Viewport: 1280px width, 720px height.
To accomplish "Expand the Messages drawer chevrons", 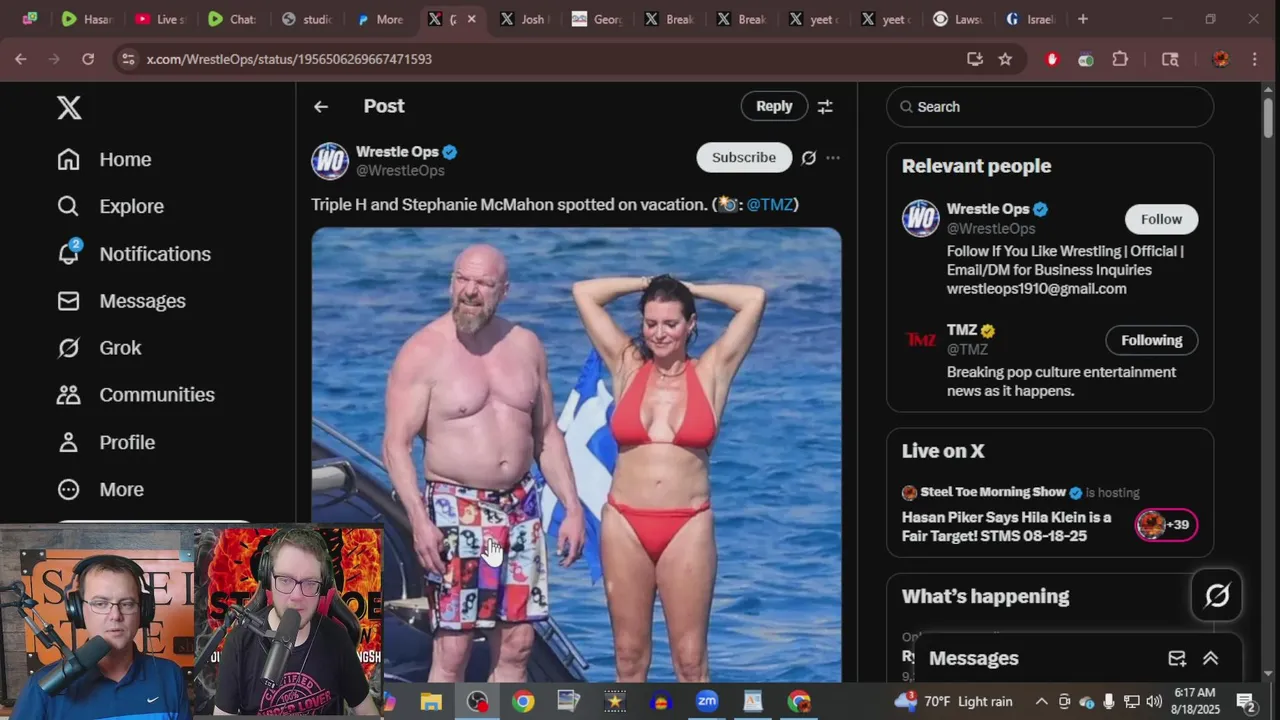I will click(1210, 658).
